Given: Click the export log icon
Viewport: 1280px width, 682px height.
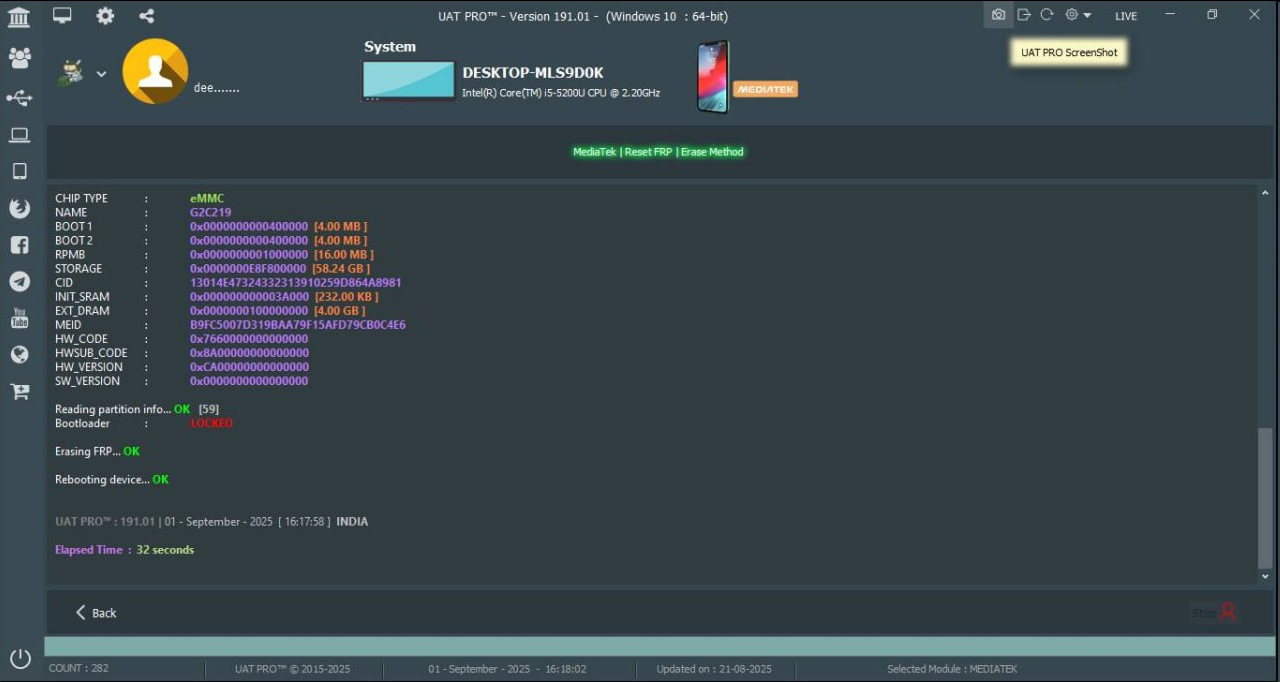Looking at the screenshot, I should pyautogui.click(x=1023, y=15).
